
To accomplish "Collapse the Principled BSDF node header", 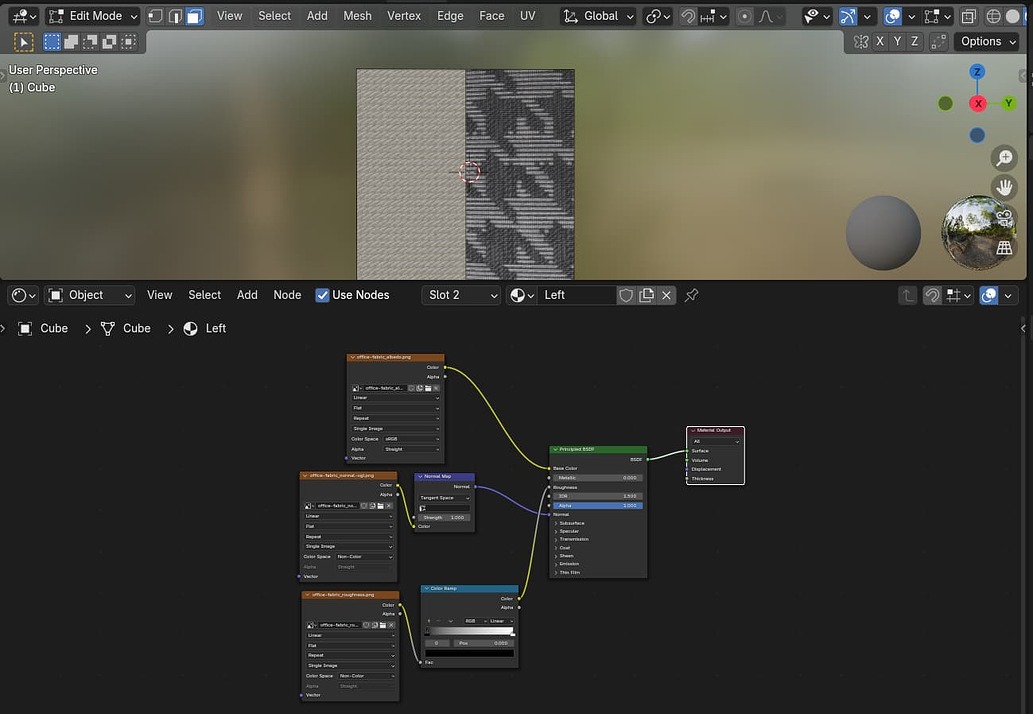I will (x=555, y=449).
